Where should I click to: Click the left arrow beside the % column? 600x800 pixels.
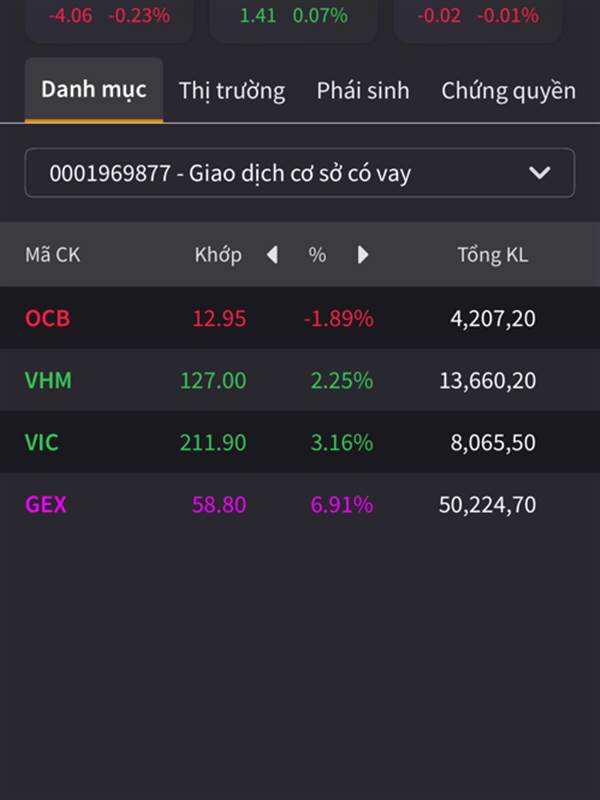[x=272, y=255]
